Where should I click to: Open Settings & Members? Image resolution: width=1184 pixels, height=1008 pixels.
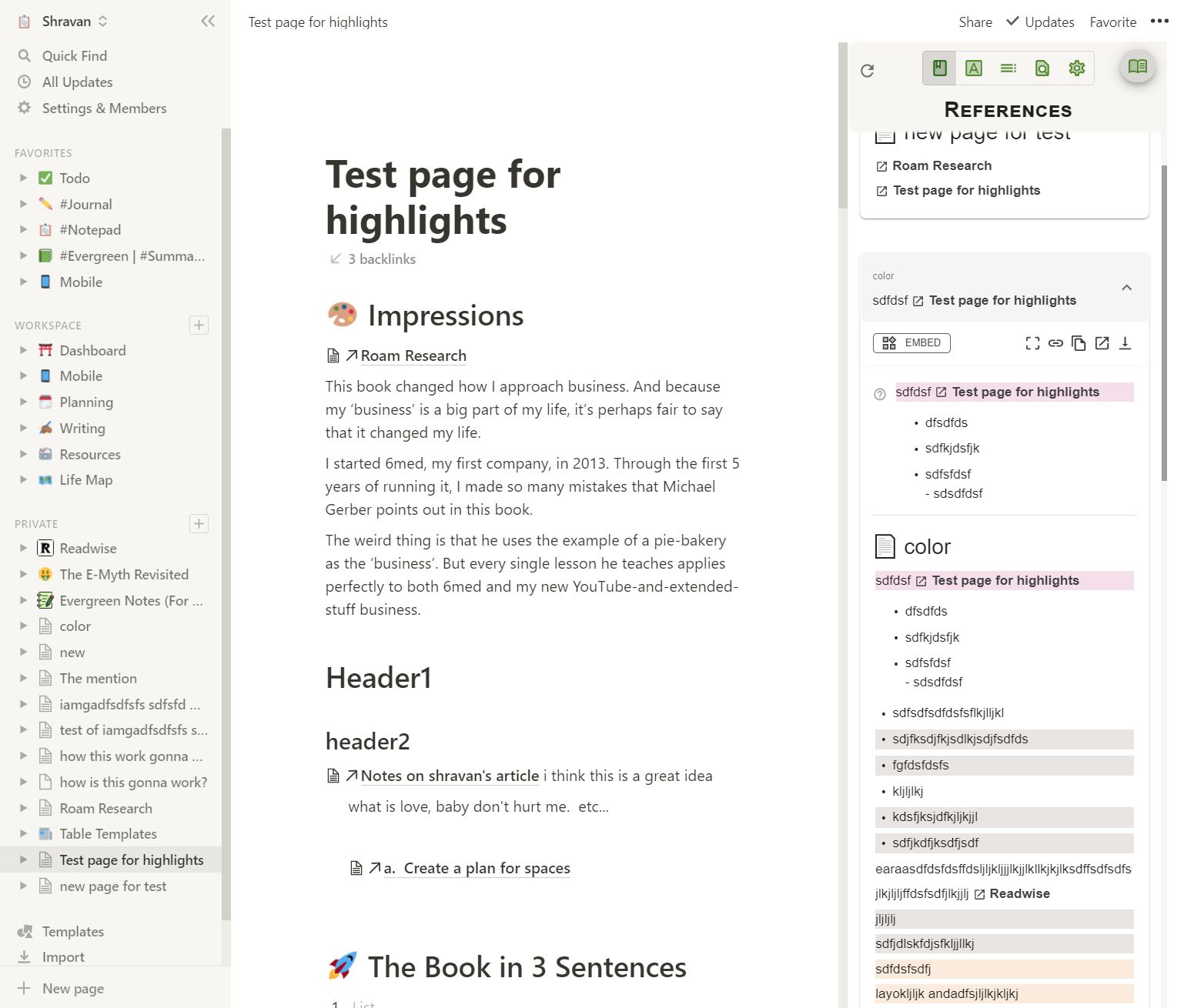(x=104, y=108)
